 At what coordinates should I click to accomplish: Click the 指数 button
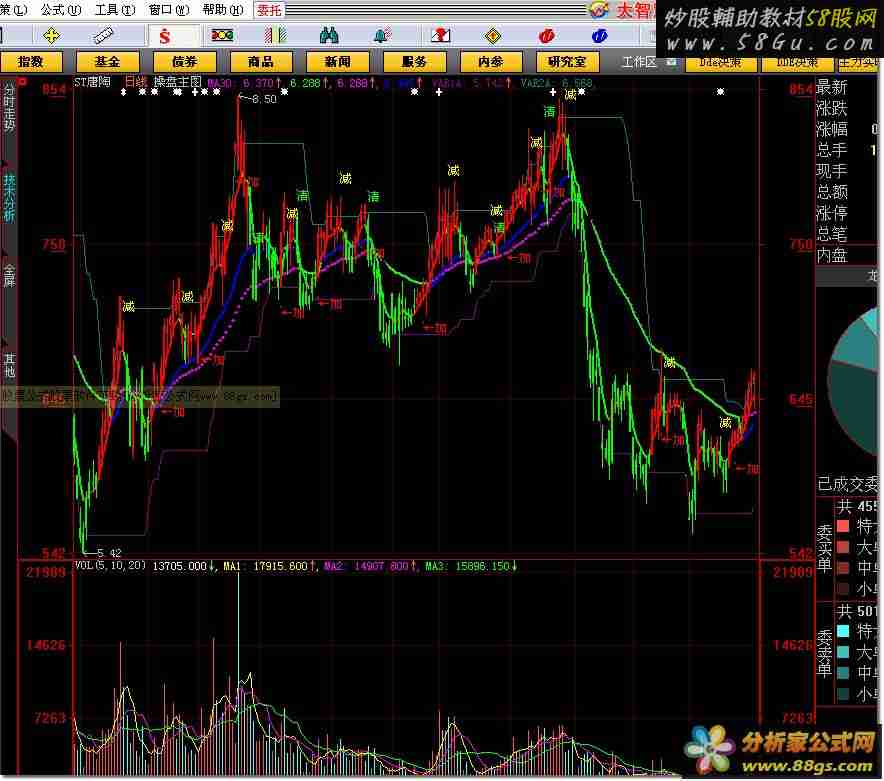31,61
